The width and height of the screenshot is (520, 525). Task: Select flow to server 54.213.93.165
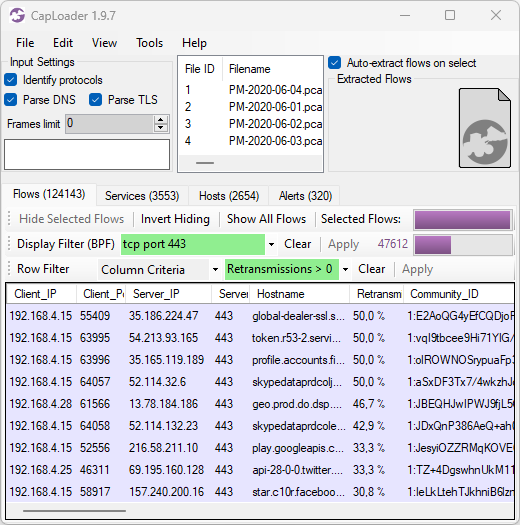pos(260,338)
